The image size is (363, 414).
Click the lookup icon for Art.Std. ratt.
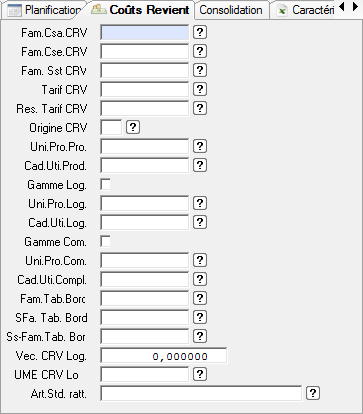click(313, 393)
